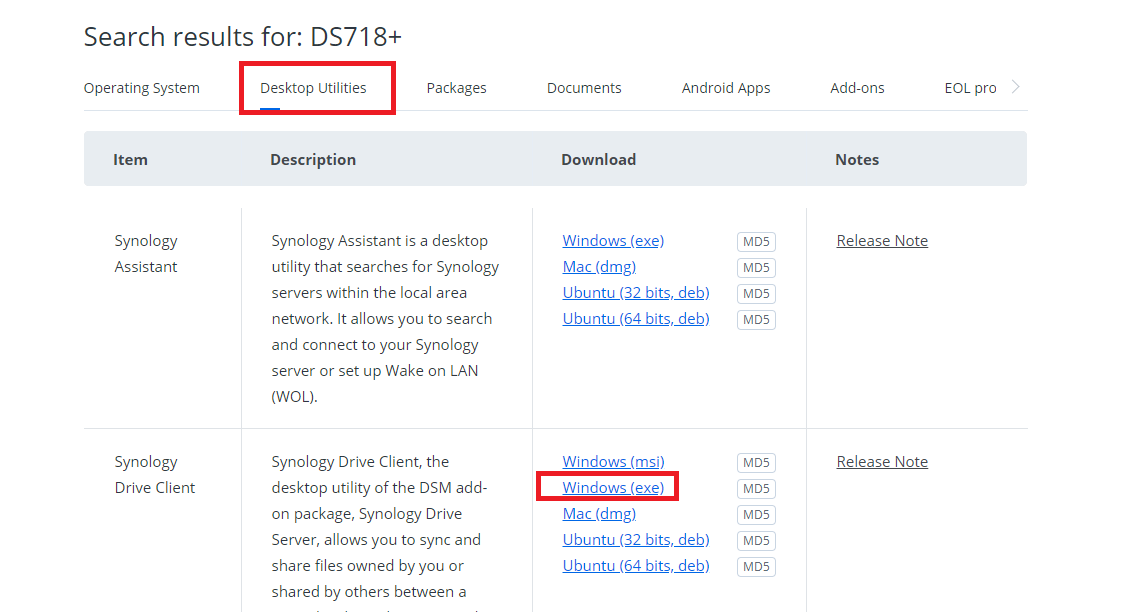
Task: Download Synology Drive Client Mac (dmg)
Action: 599,514
